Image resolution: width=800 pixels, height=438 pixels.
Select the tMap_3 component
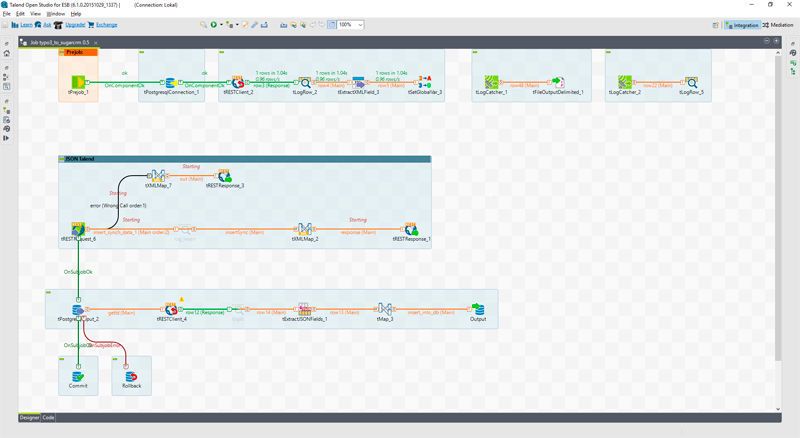pos(385,309)
